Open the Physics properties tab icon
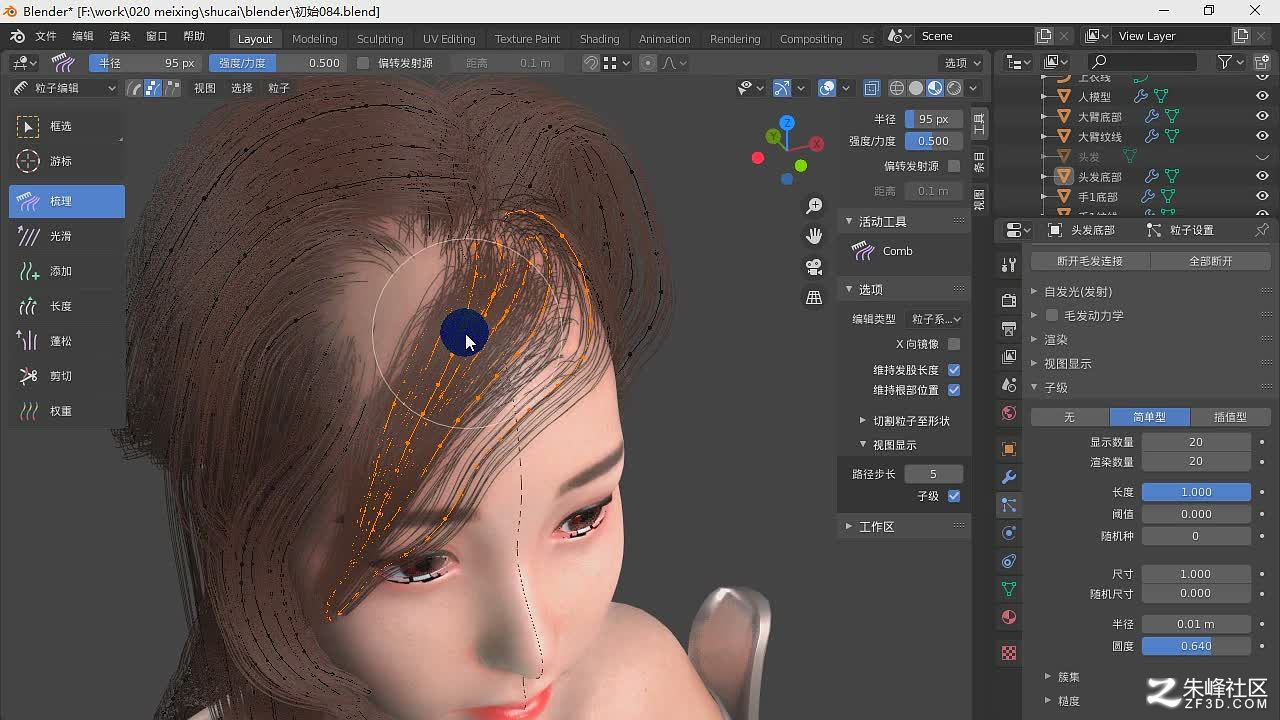 [x=1009, y=533]
